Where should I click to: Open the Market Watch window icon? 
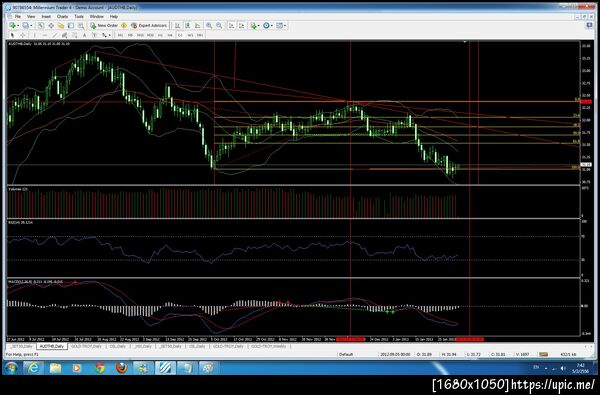point(41,26)
